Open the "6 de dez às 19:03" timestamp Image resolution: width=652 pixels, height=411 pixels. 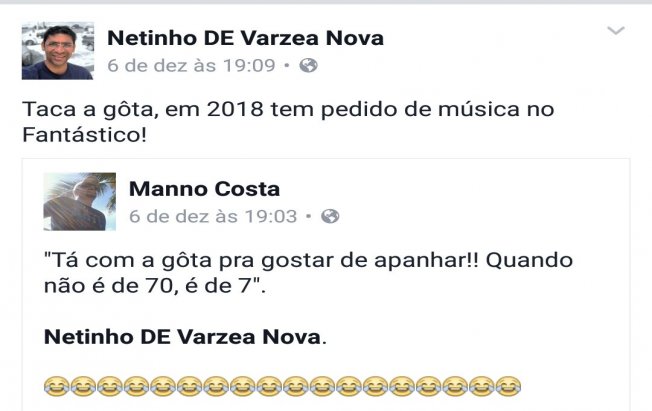[213, 216]
